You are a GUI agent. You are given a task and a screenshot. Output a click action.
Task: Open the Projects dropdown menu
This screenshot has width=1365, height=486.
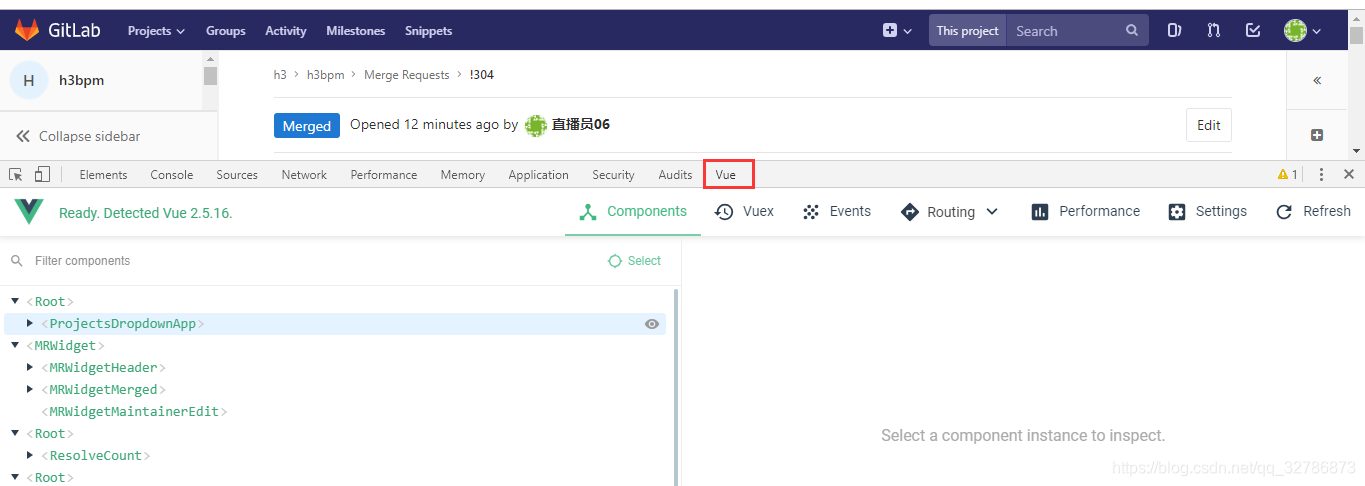pos(156,31)
